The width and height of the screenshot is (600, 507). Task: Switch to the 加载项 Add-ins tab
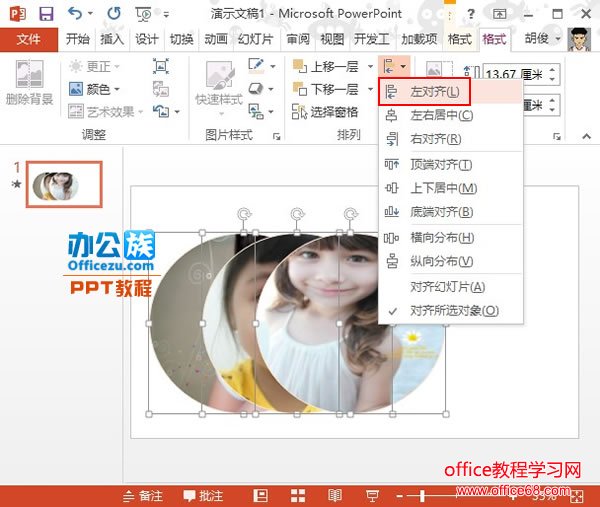click(x=419, y=39)
